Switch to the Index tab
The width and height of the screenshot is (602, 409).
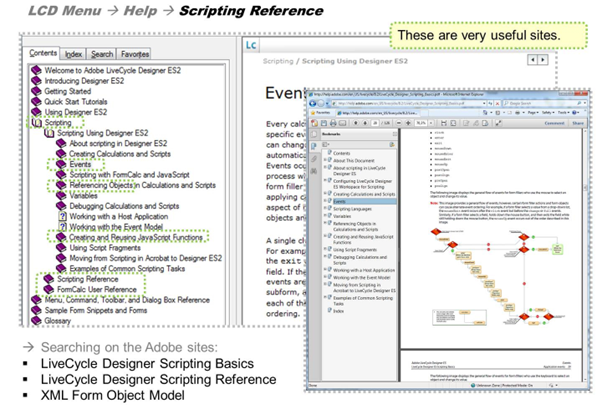coord(74,53)
